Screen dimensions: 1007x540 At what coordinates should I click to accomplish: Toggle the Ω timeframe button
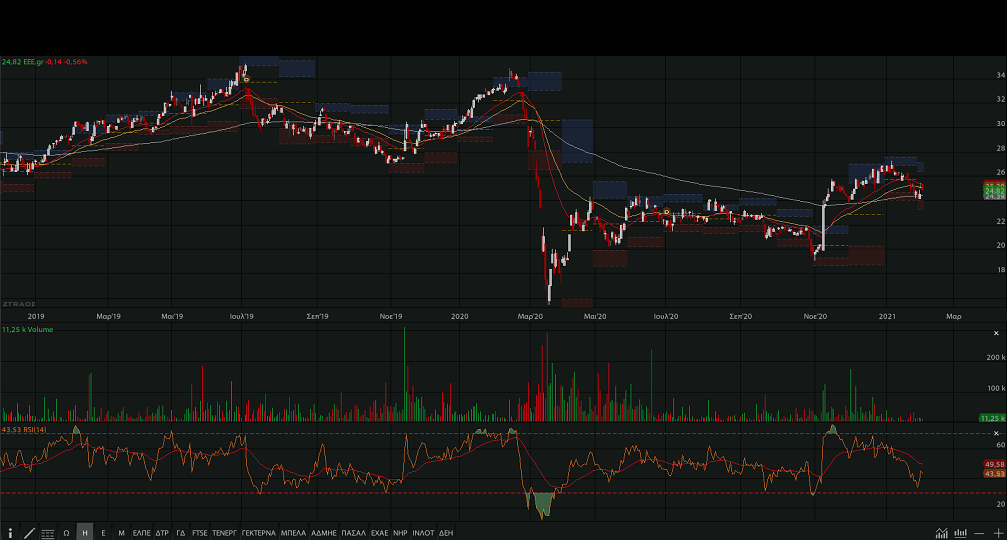[67, 533]
